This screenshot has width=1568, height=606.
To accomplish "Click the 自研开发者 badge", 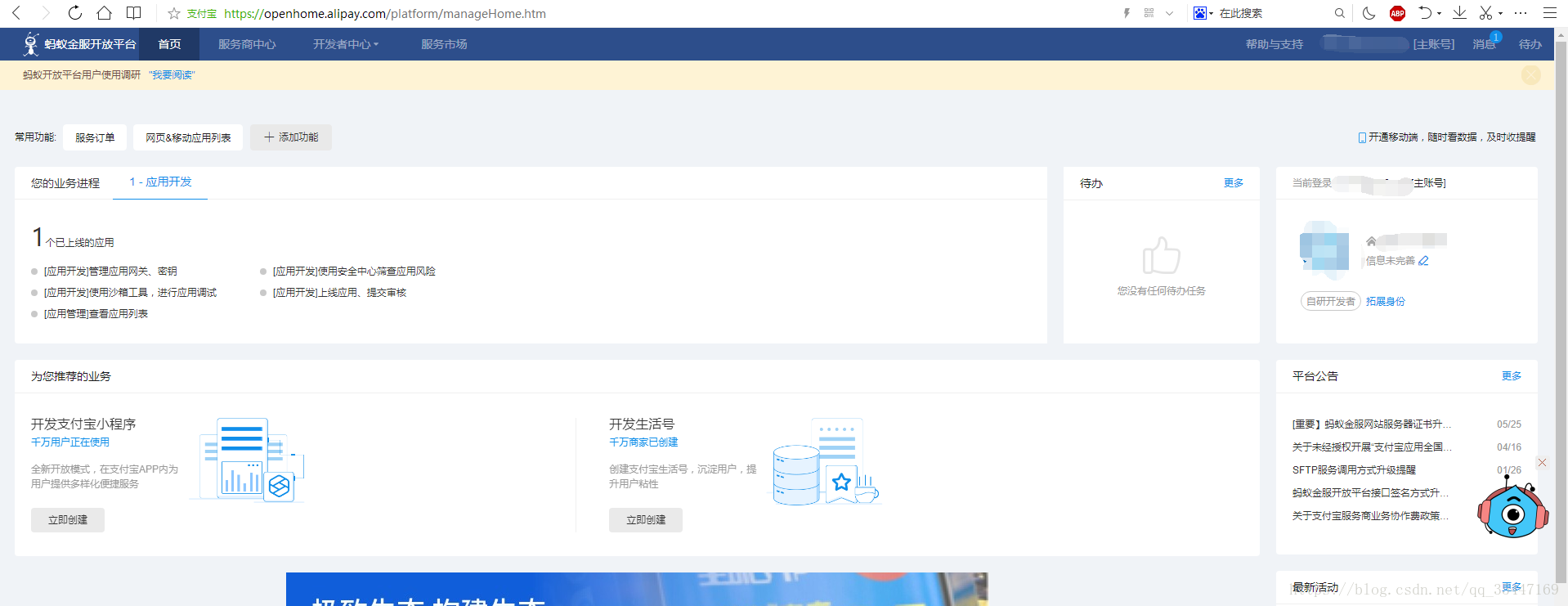I will [x=1331, y=301].
